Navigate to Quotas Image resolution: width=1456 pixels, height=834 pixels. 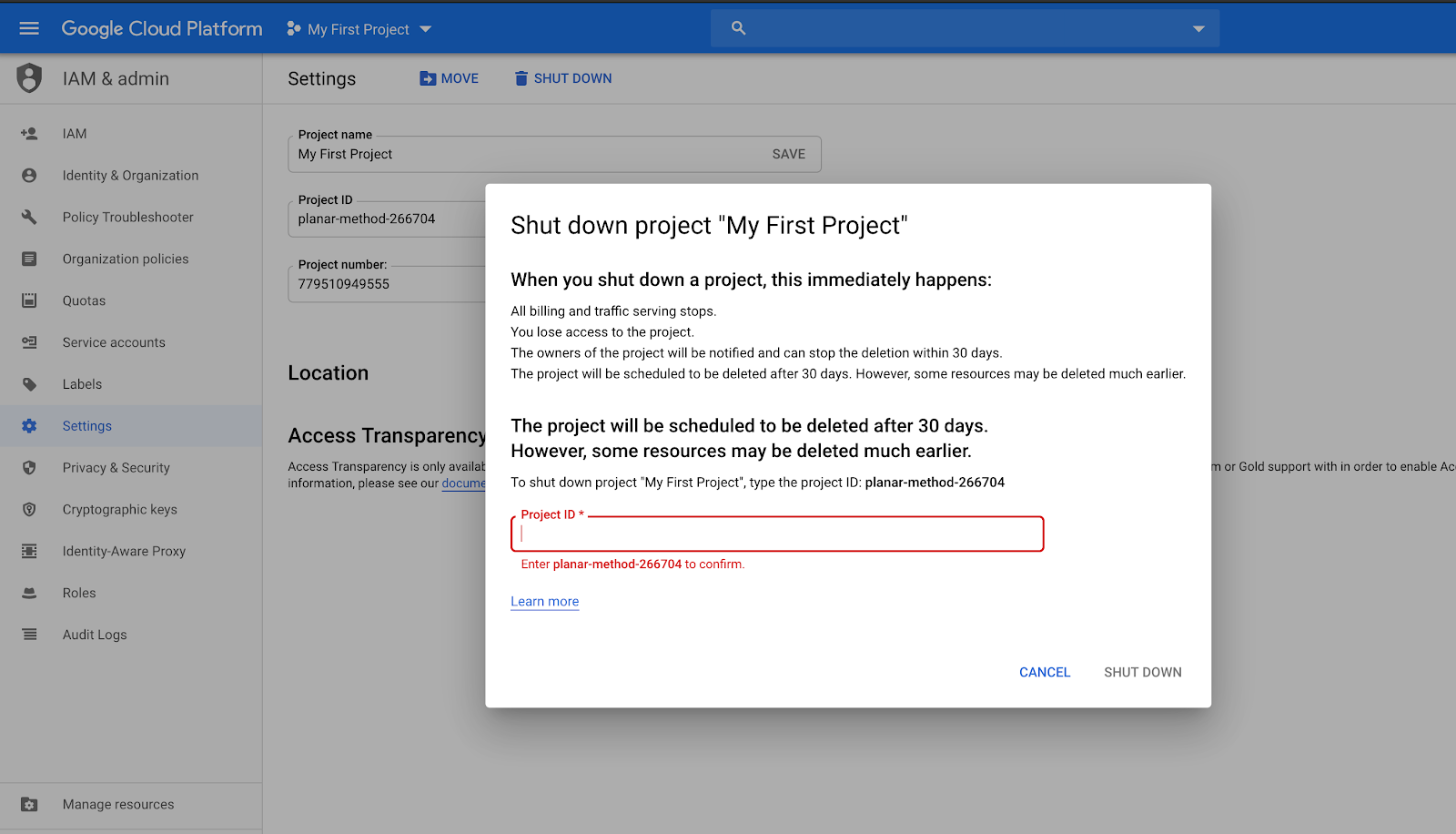[x=131, y=300]
